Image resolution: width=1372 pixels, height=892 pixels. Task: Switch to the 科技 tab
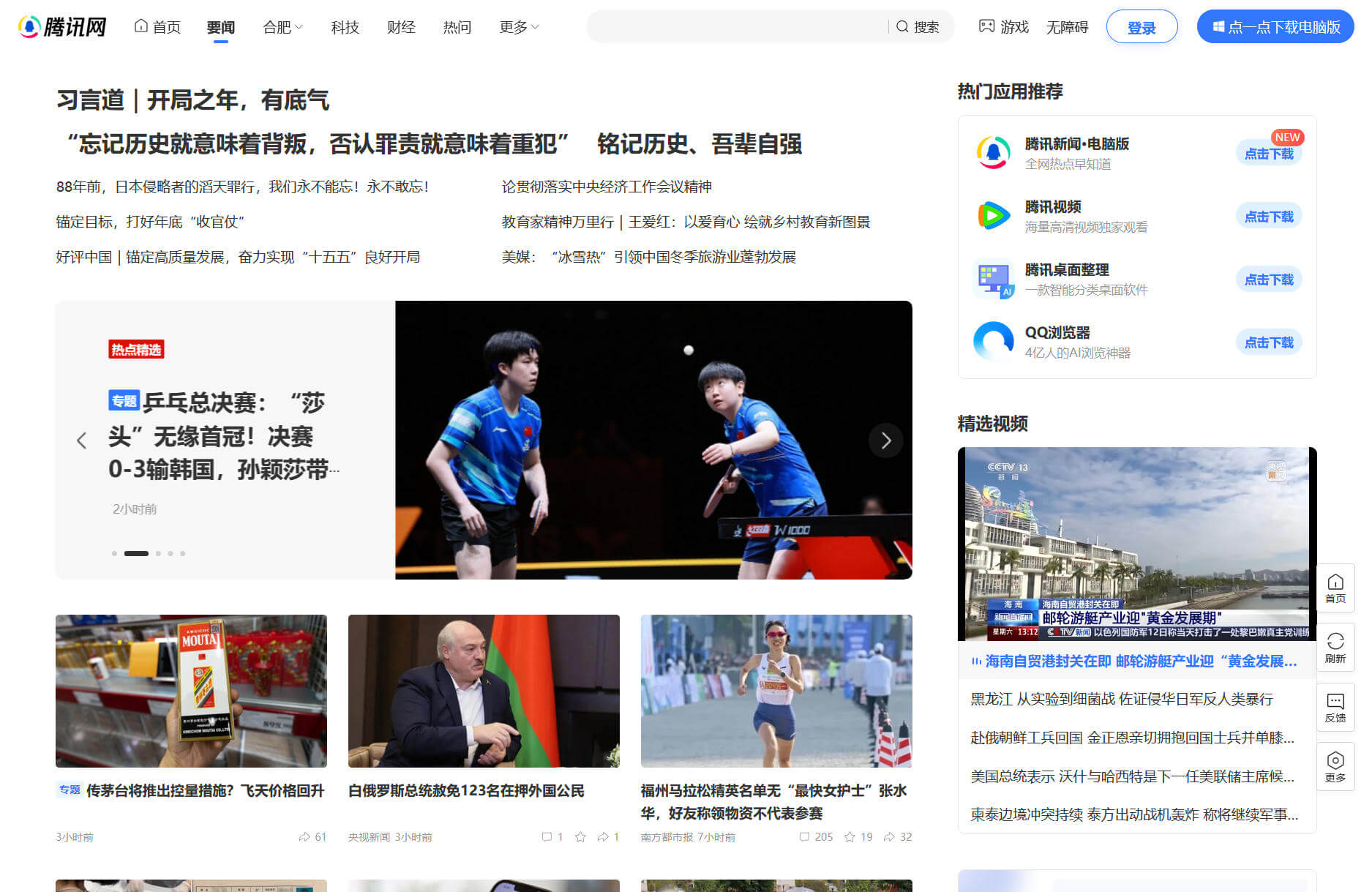coord(345,27)
